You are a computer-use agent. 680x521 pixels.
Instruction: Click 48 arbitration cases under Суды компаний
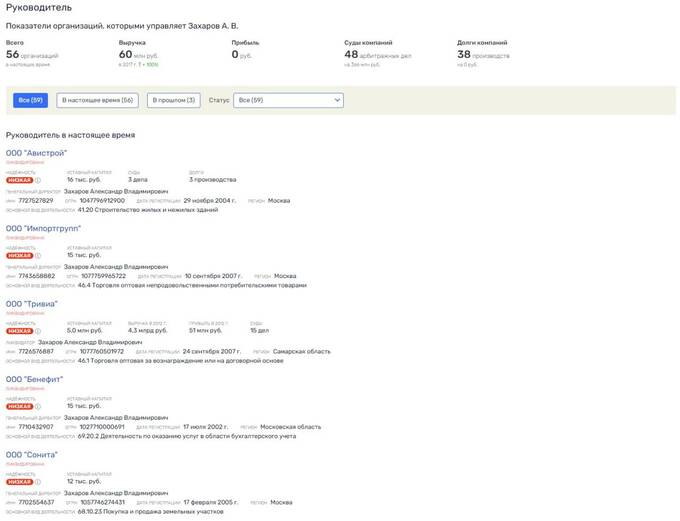pos(352,55)
